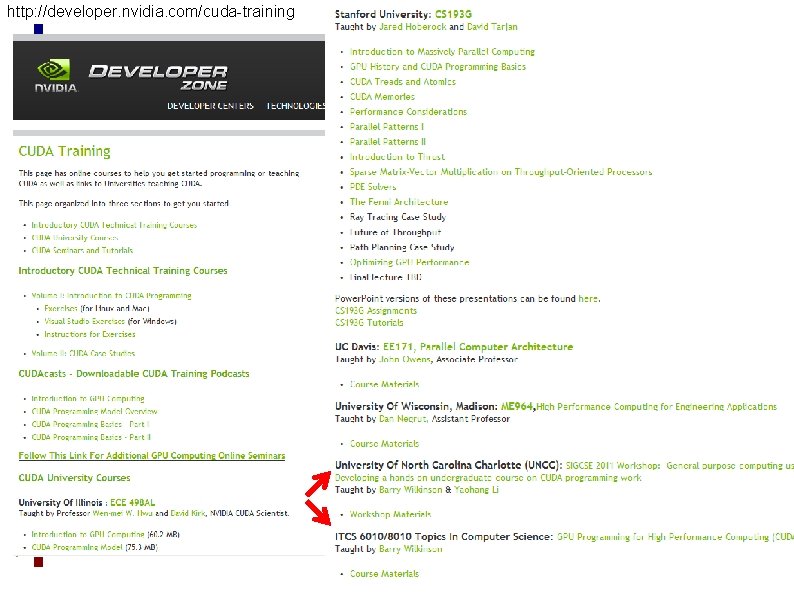This screenshot has width=794, height=595.
Task: Select Path Planning Case Study entry
Action: 402,247
